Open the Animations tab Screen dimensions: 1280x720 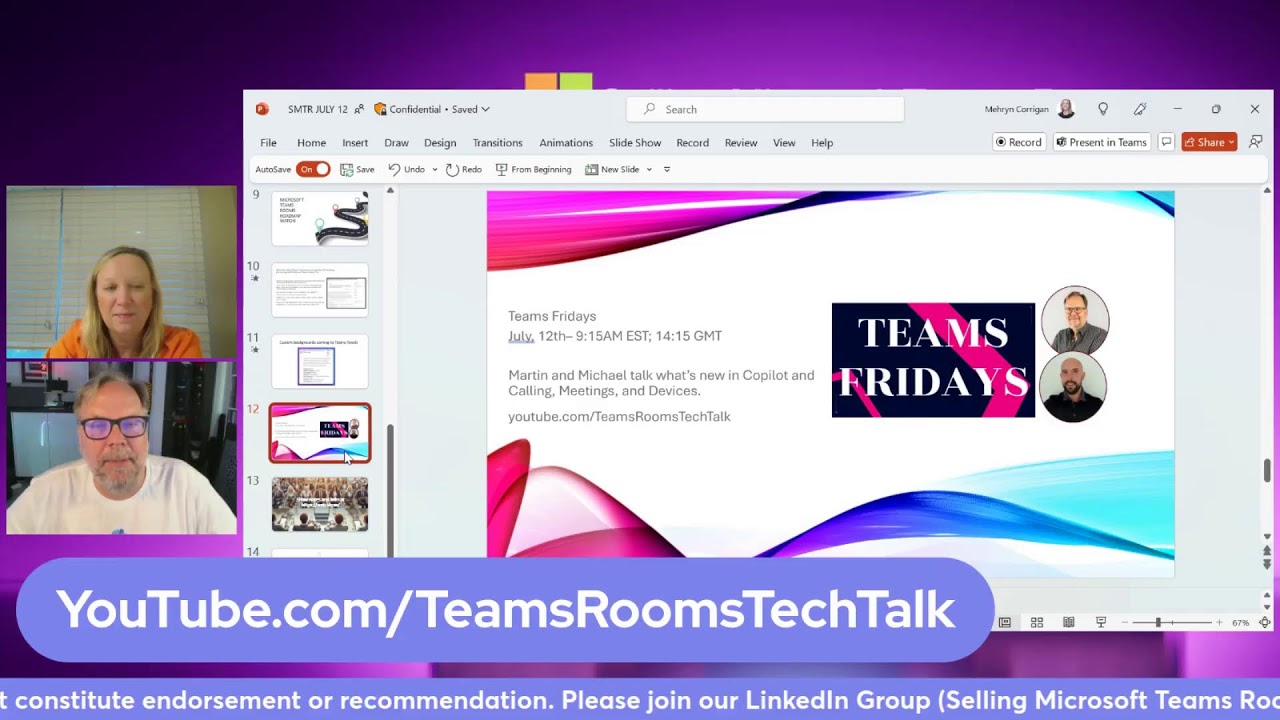[x=566, y=143]
